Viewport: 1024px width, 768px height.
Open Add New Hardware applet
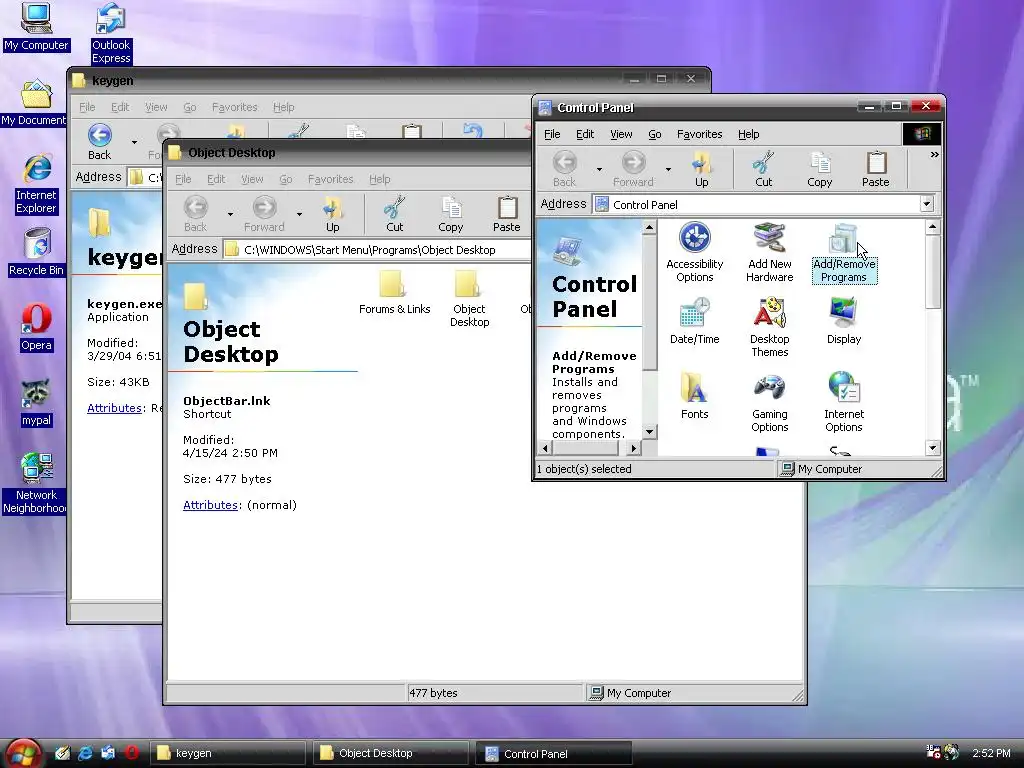(769, 253)
